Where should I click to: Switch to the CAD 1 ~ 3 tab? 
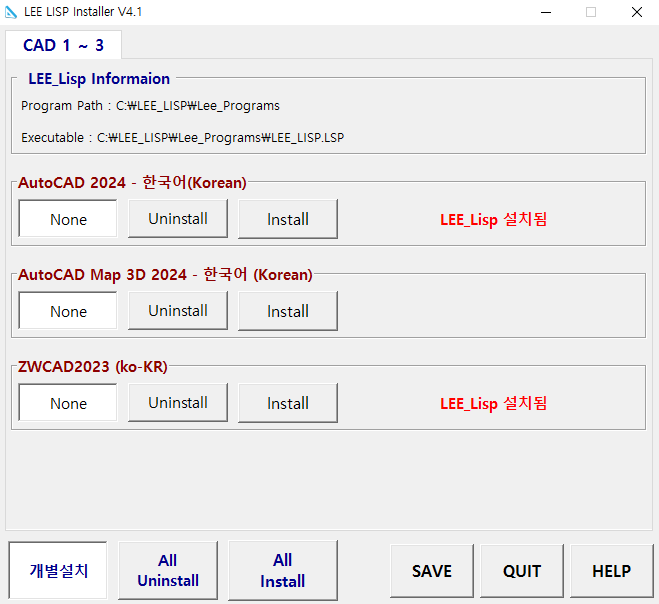pyautogui.click(x=63, y=45)
